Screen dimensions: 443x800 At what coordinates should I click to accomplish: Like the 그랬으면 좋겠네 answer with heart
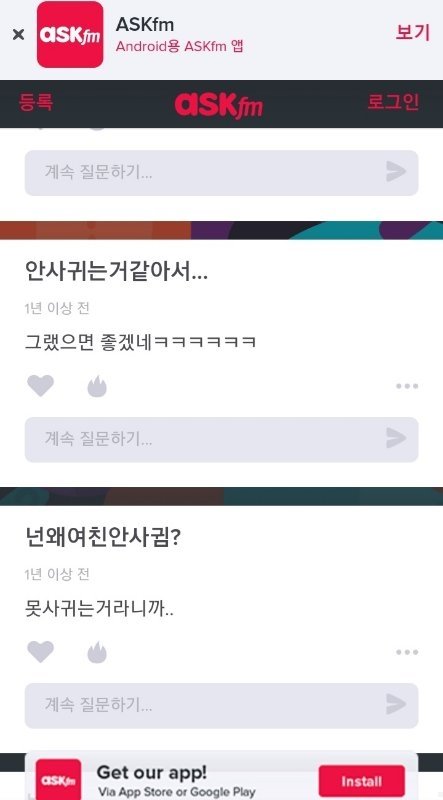[x=40, y=386]
